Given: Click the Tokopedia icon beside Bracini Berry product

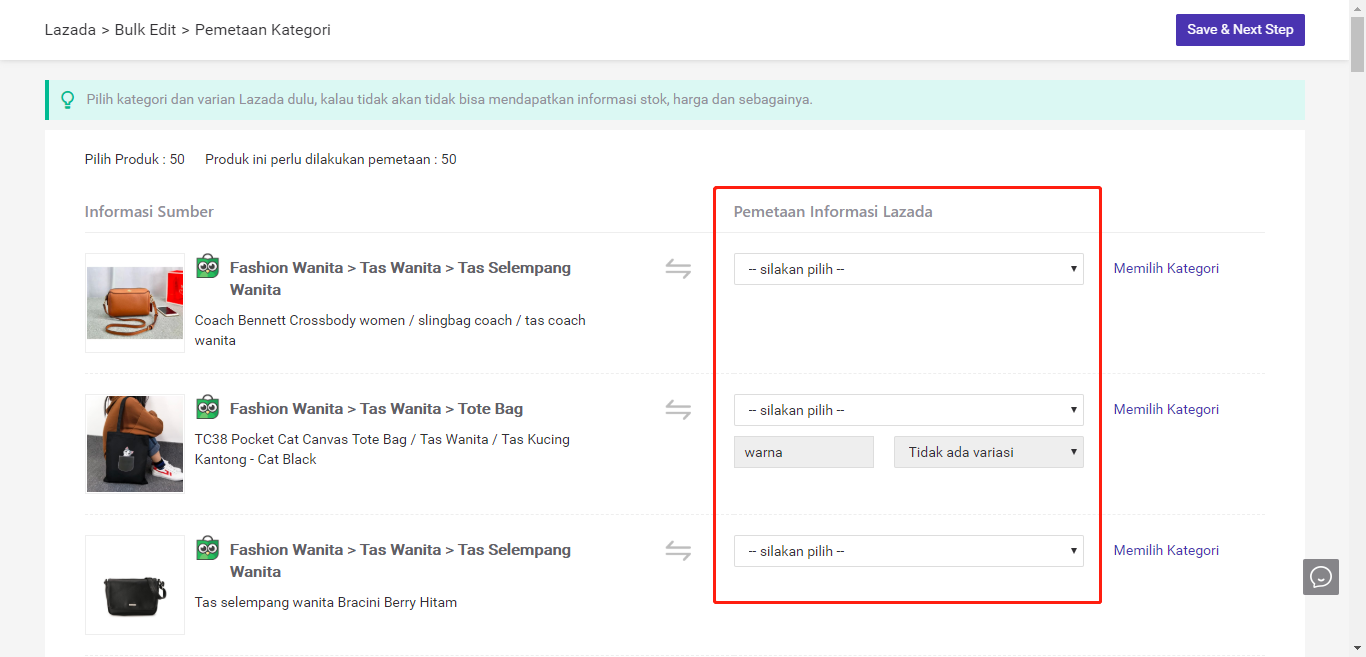Looking at the screenshot, I should coord(207,547).
